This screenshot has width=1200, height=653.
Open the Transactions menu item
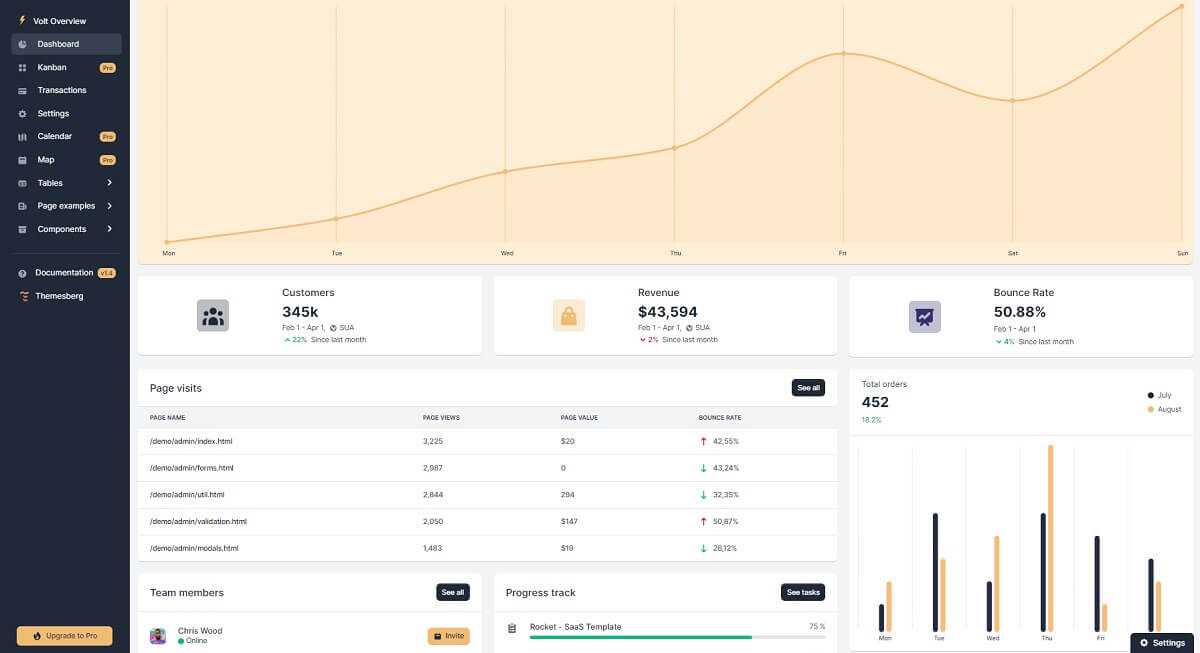[66, 90]
